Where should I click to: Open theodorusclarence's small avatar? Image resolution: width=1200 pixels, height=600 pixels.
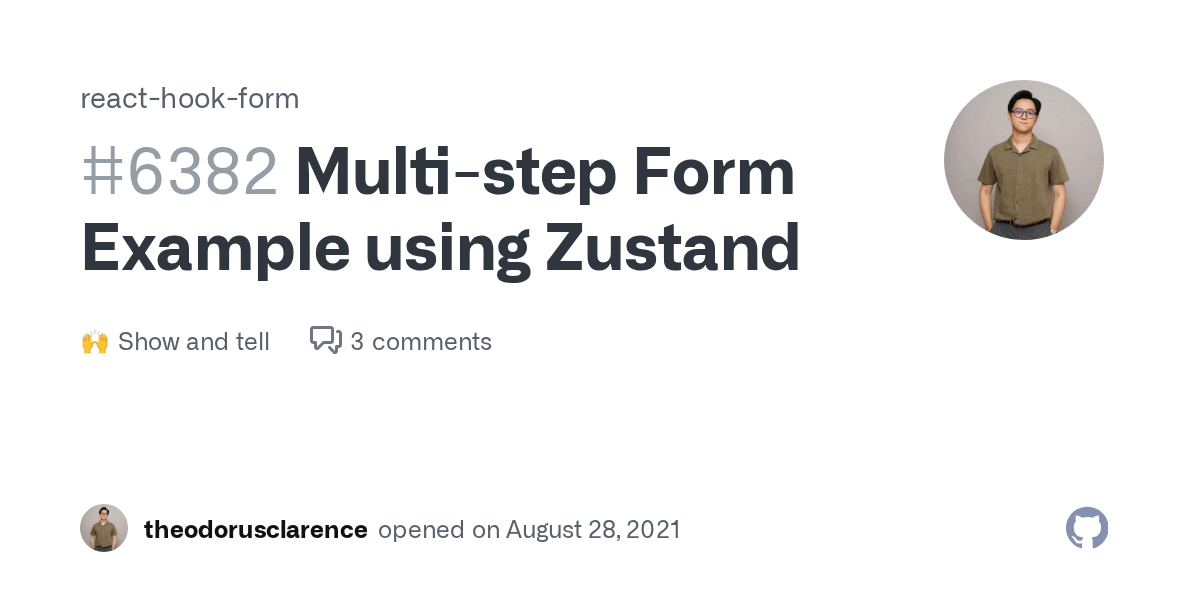[104, 528]
